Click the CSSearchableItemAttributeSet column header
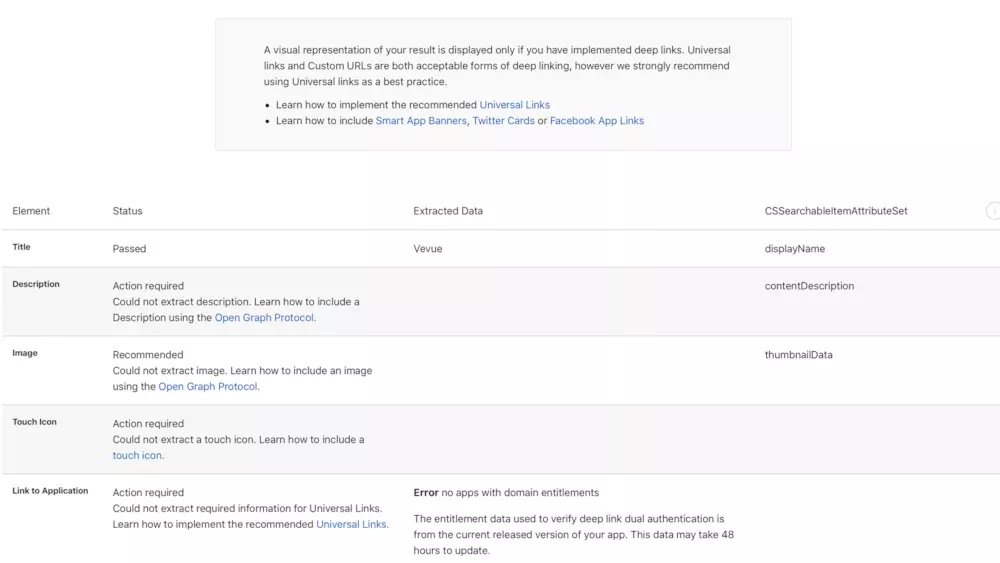The height and width of the screenshot is (563, 1000). (x=835, y=211)
